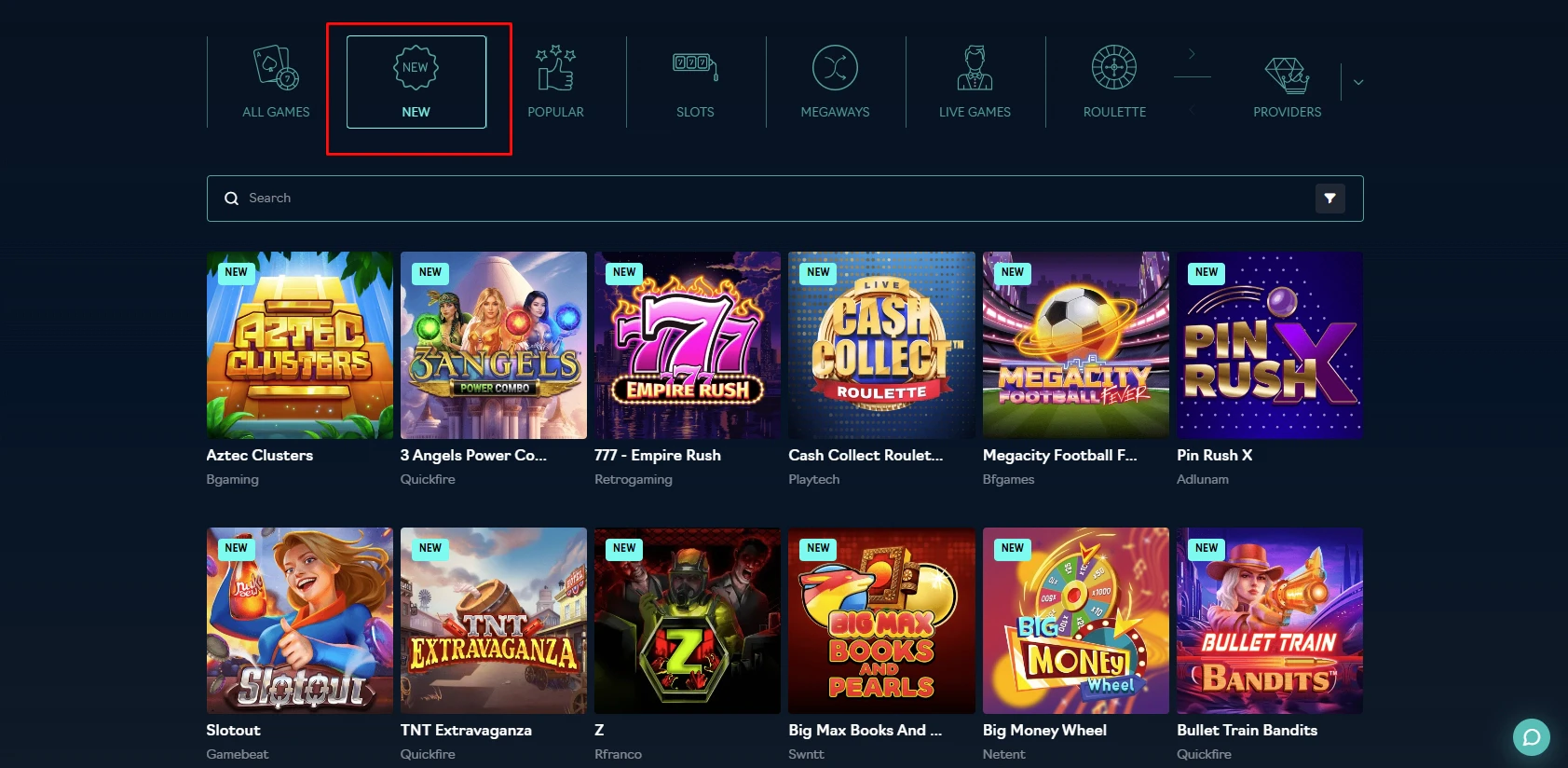Click the 777 - Empire Rush title
This screenshot has width=1568, height=768.
click(x=658, y=455)
